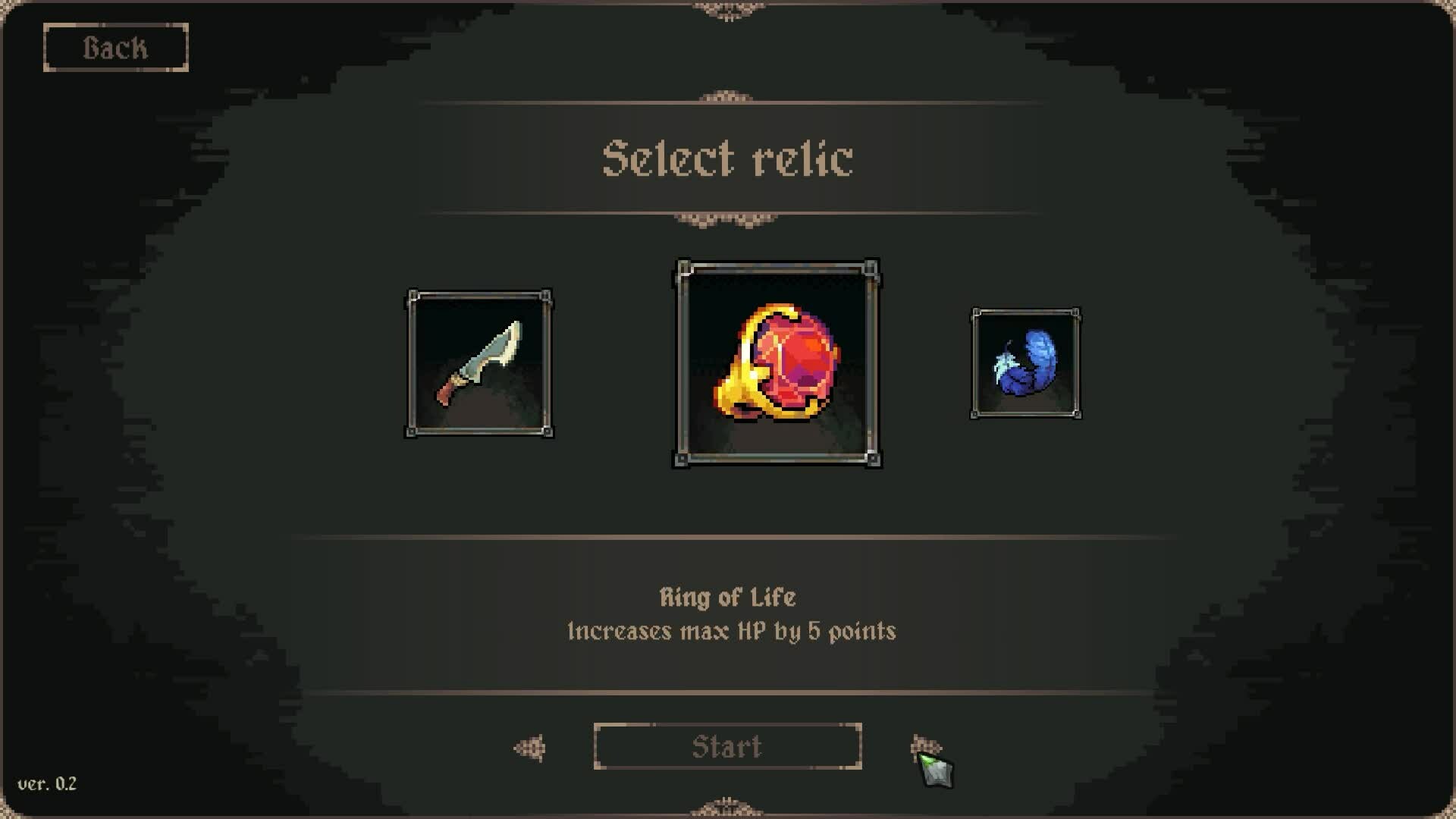Pick the blue feather relic
The width and height of the screenshot is (1456, 819).
point(1026,363)
